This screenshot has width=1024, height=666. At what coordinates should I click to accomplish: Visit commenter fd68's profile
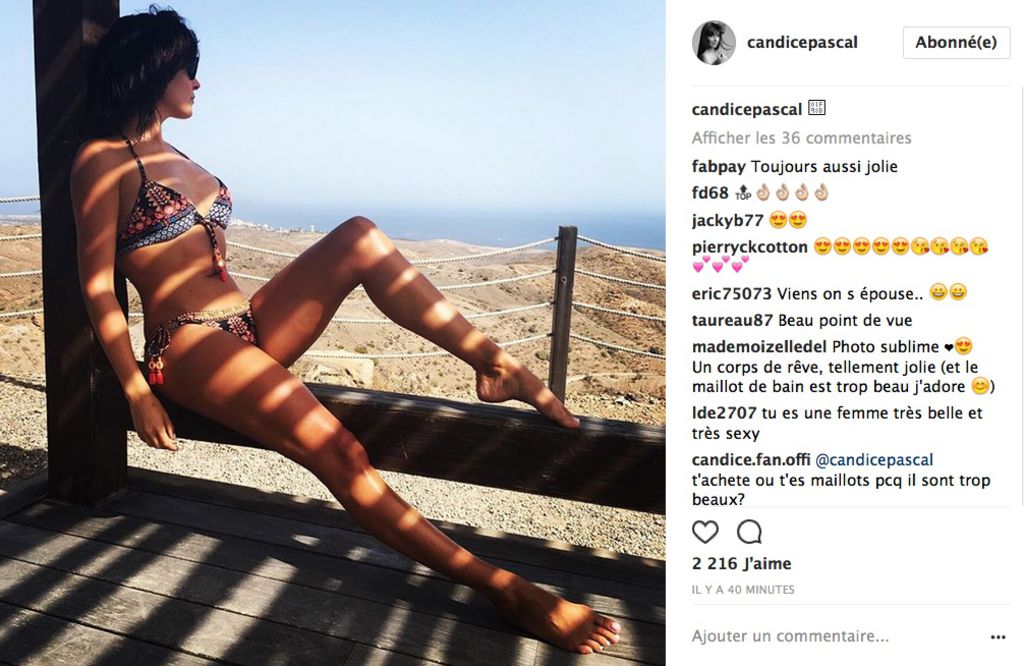pyautogui.click(x=710, y=193)
